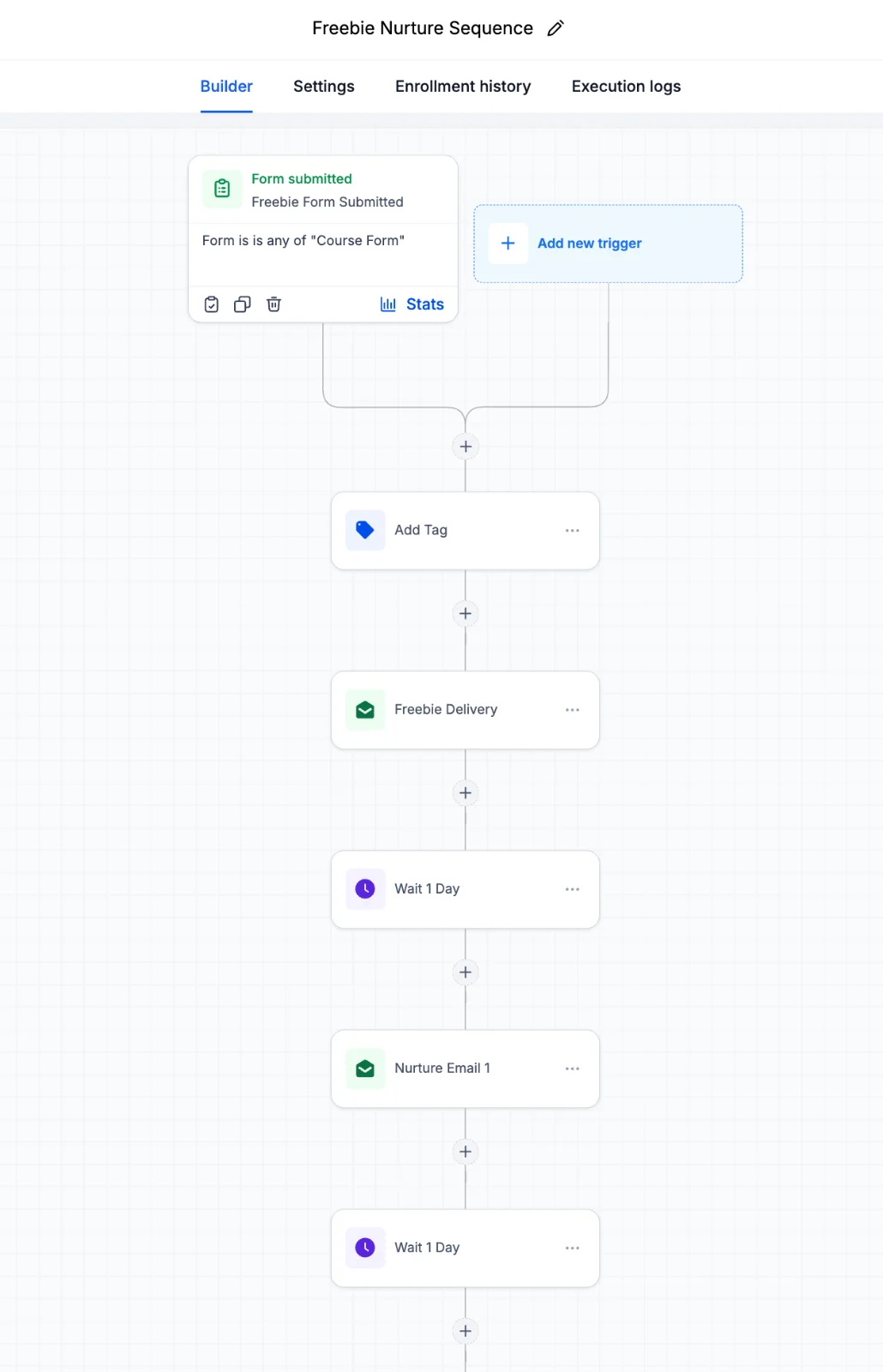Add a step below Nurture Email 1
This screenshot has width=883, height=1372.
[x=466, y=1152]
